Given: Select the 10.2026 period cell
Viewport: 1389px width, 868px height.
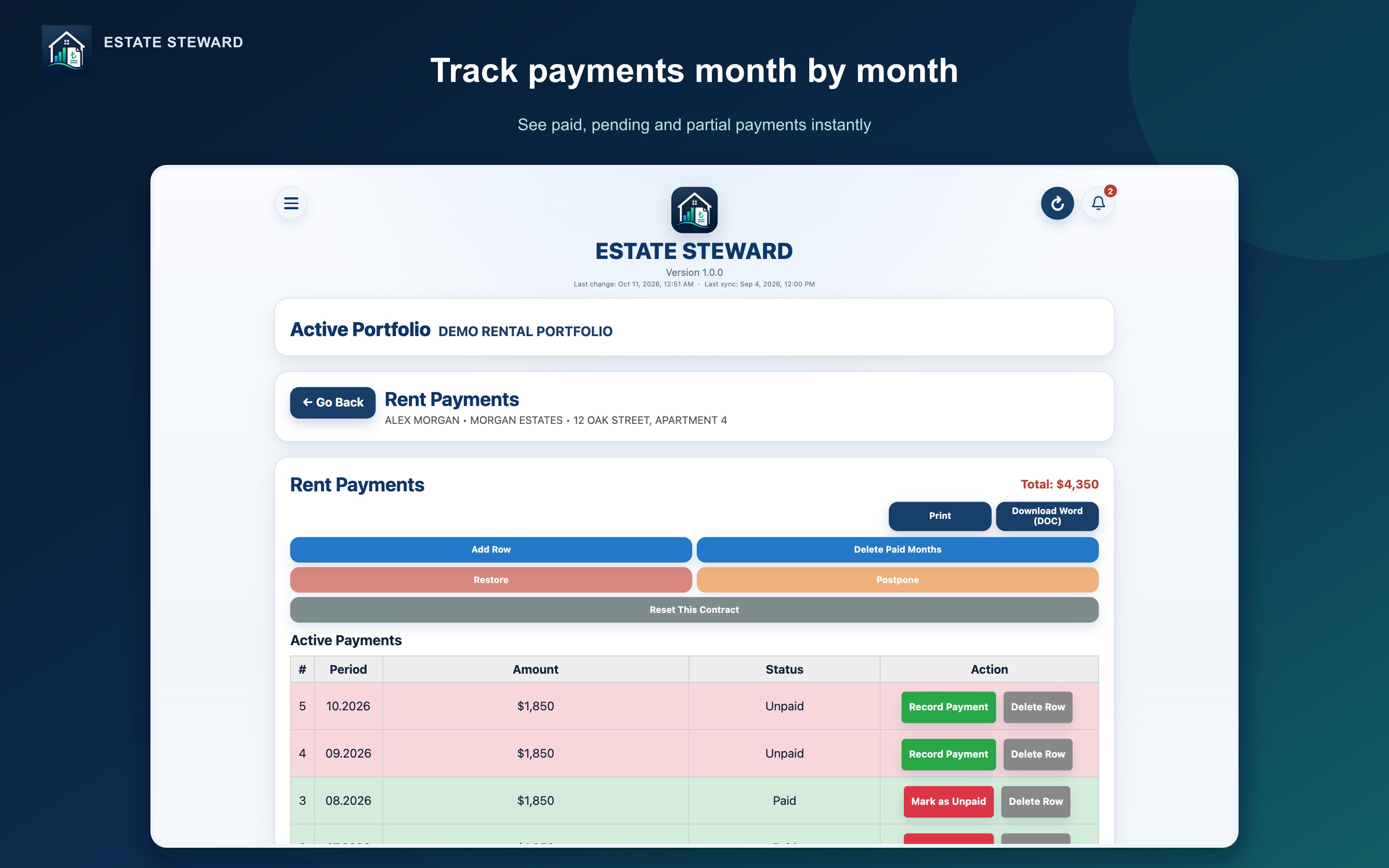Looking at the screenshot, I should [348, 706].
